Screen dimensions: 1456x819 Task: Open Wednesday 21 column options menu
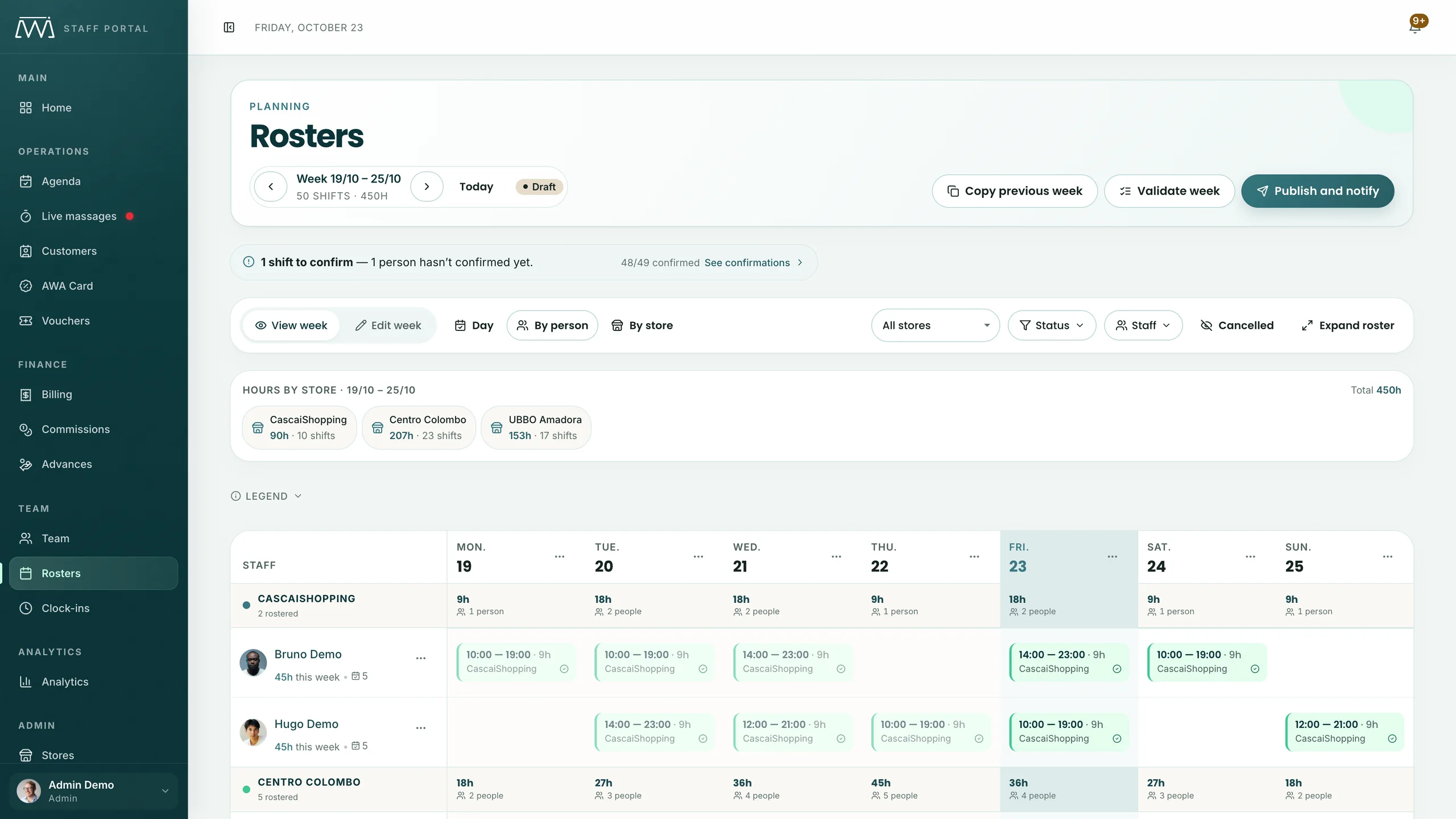[x=836, y=557]
